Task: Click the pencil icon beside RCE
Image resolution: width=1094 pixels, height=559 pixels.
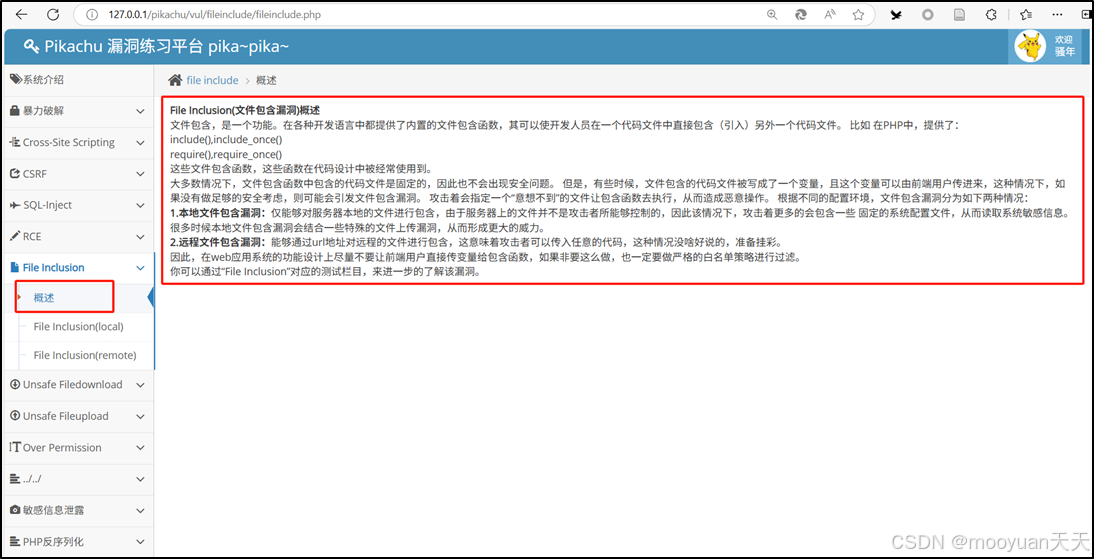Action: click(15, 237)
